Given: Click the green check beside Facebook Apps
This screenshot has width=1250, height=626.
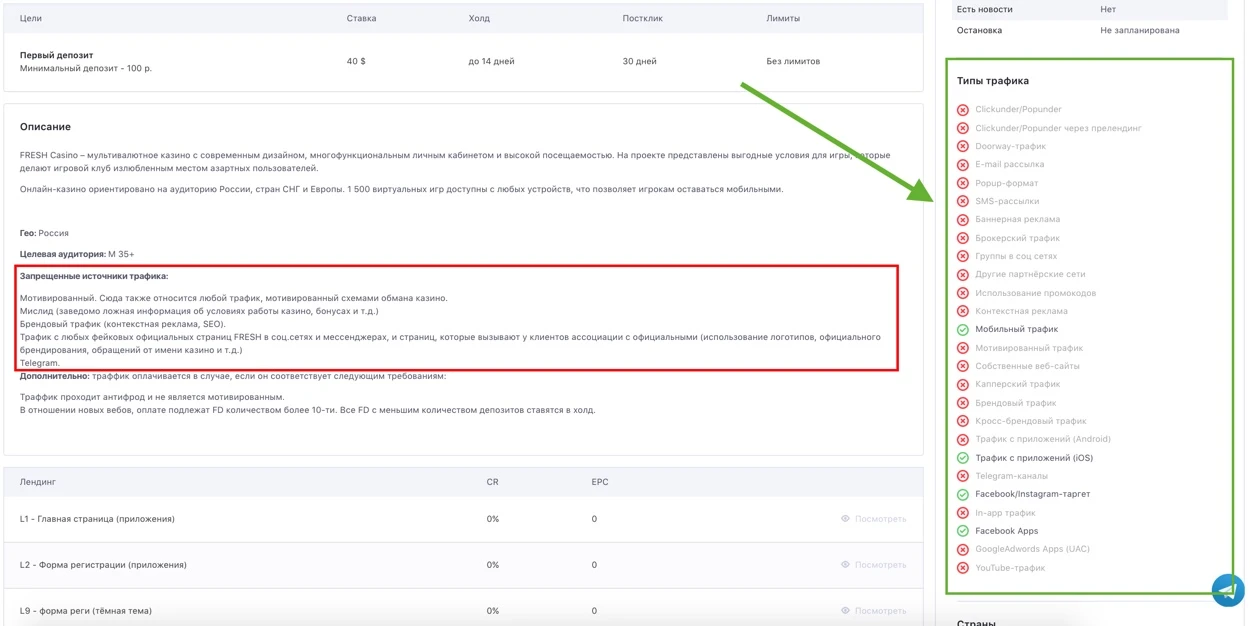Looking at the screenshot, I should tap(963, 531).
